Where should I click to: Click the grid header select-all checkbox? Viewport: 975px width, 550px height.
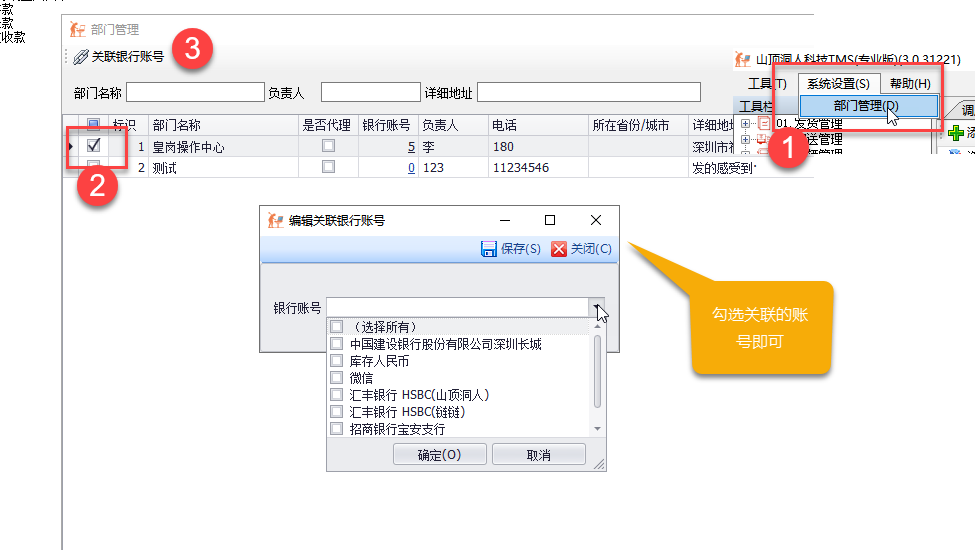click(x=93, y=125)
